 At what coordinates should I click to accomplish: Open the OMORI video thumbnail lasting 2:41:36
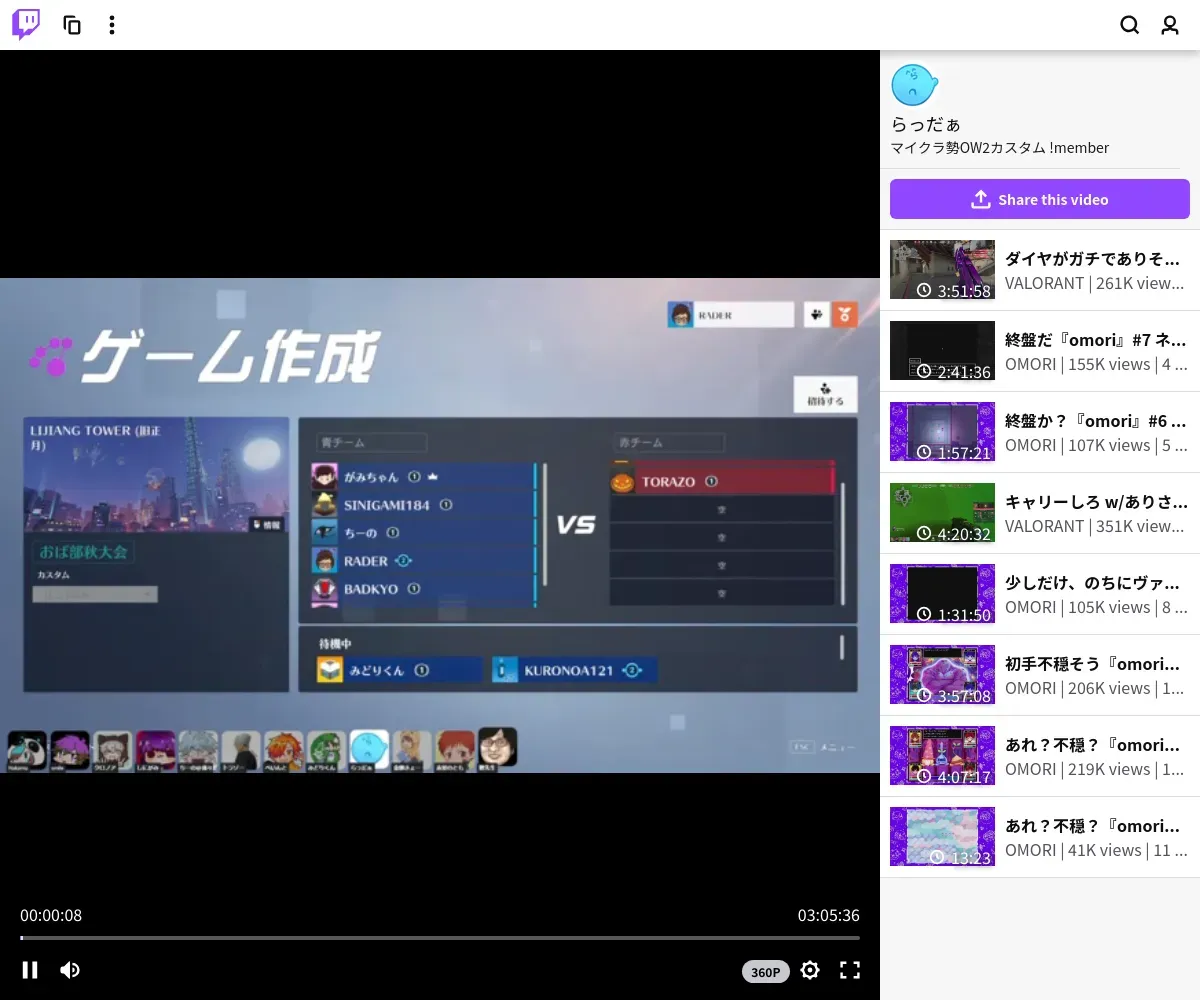pyautogui.click(x=942, y=351)
